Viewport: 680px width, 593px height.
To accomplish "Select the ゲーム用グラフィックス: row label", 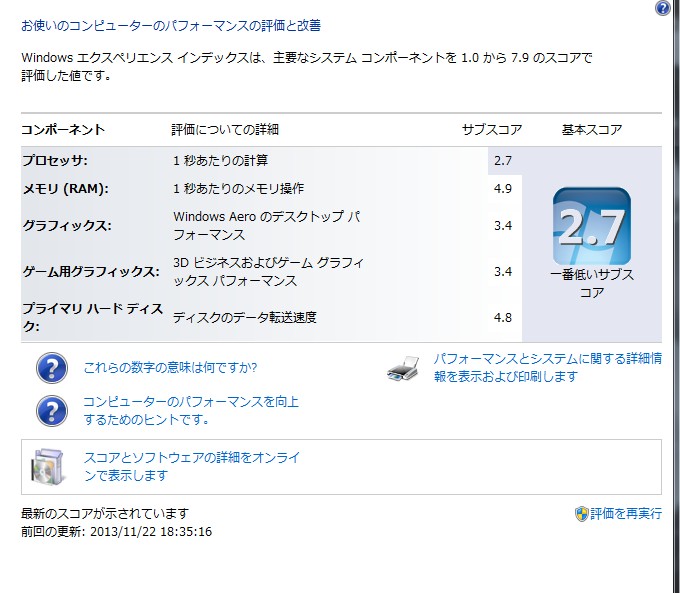I will click(x=91, y=272).
